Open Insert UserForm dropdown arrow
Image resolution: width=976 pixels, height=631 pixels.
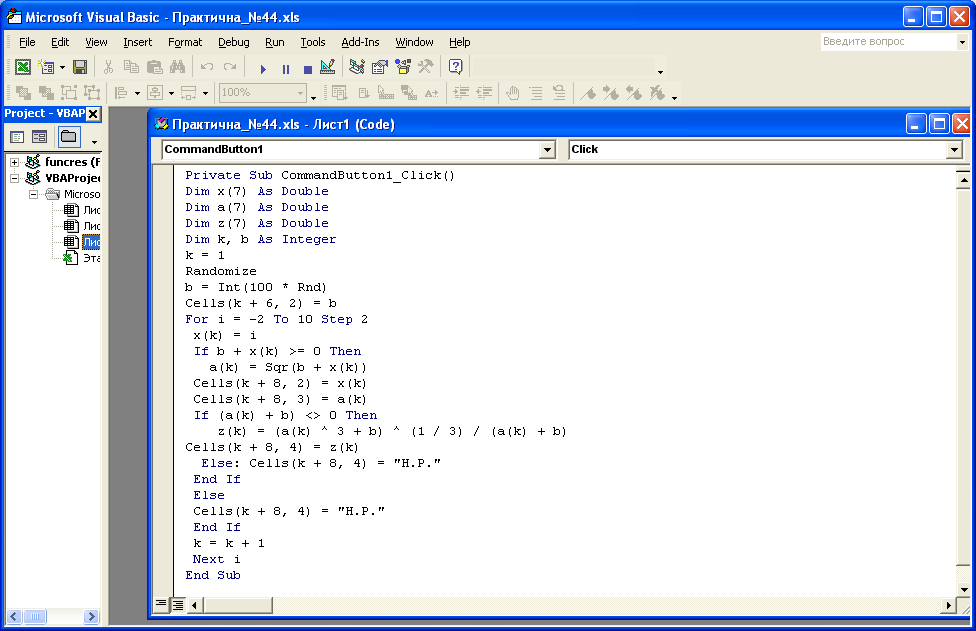tap(62, 67)
